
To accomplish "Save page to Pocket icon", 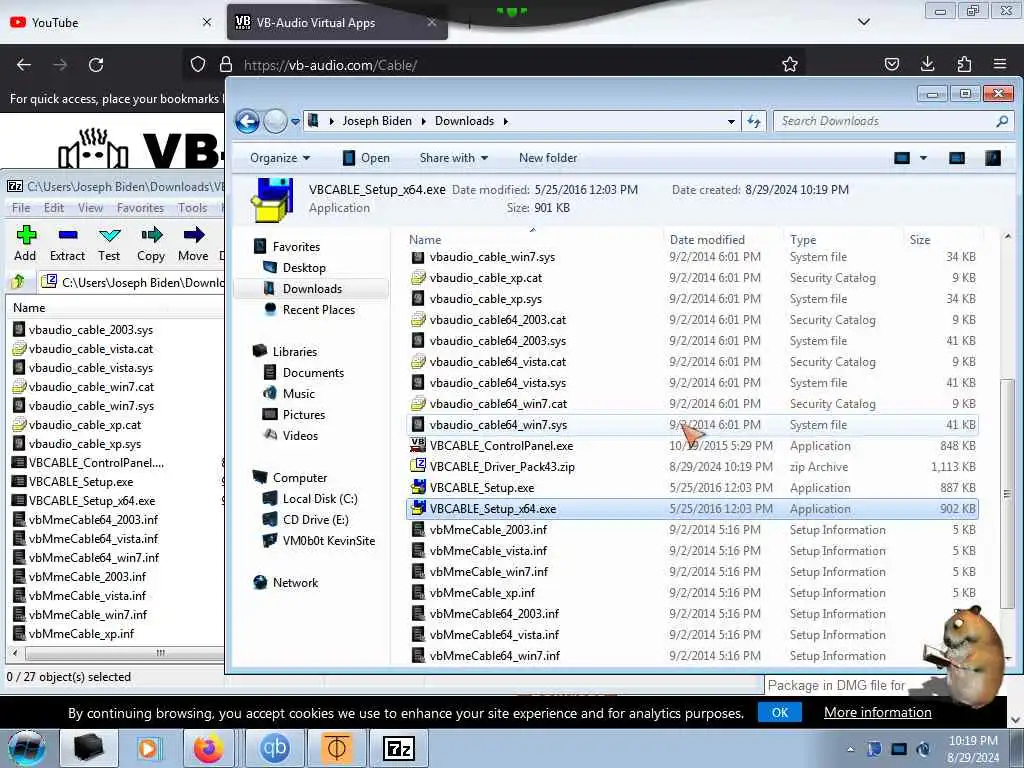I will point(891,64).
